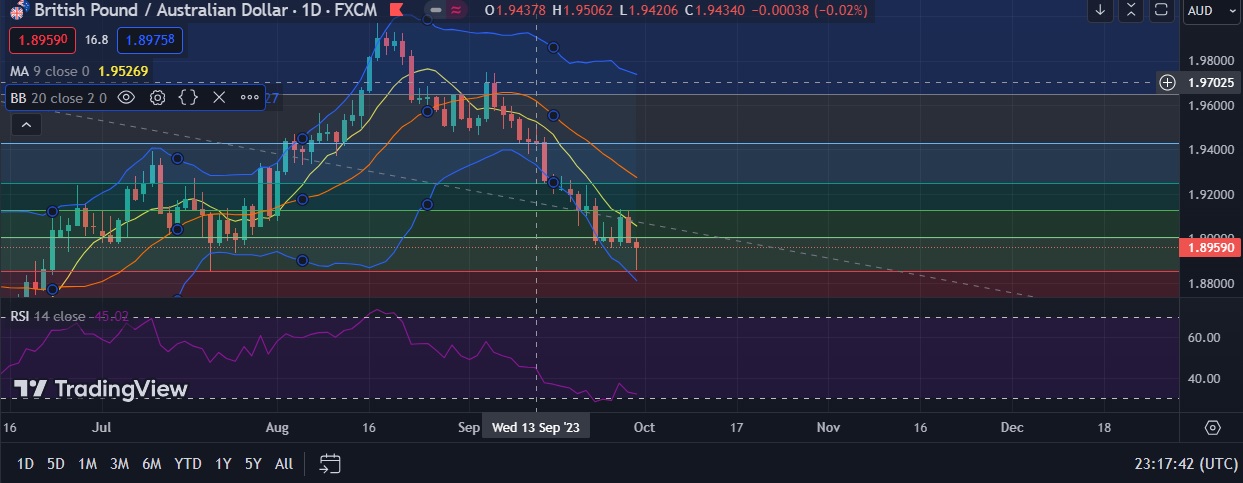Click the Jul label on time axis
The image size is (1243, 483).
pos(100,427)
